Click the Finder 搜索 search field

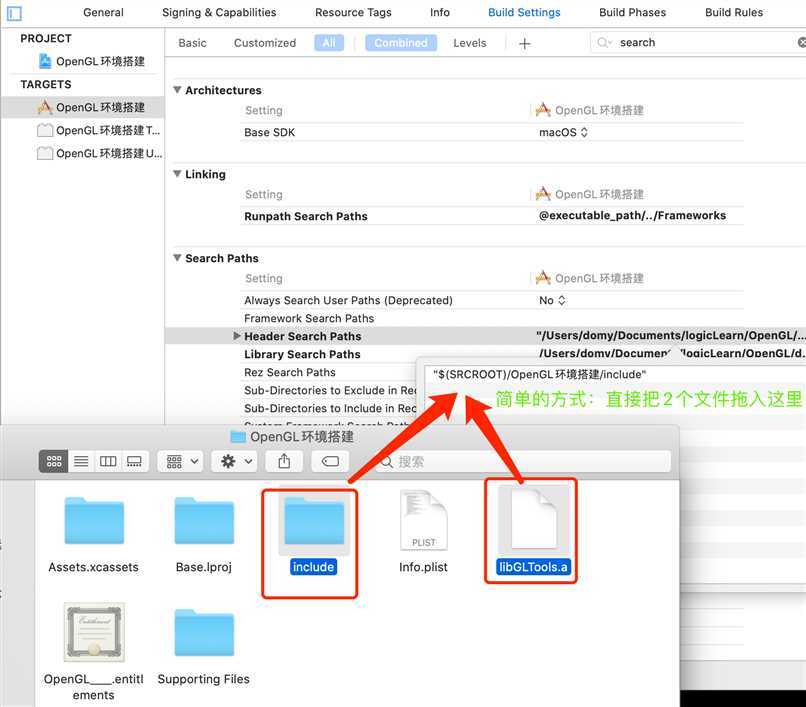point(523,461)
